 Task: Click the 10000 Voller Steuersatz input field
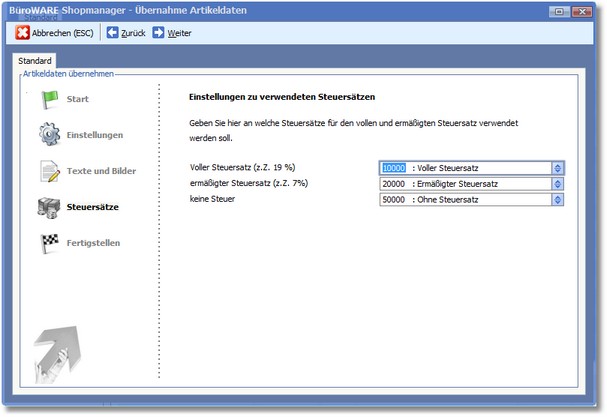[x=465, y=168]
